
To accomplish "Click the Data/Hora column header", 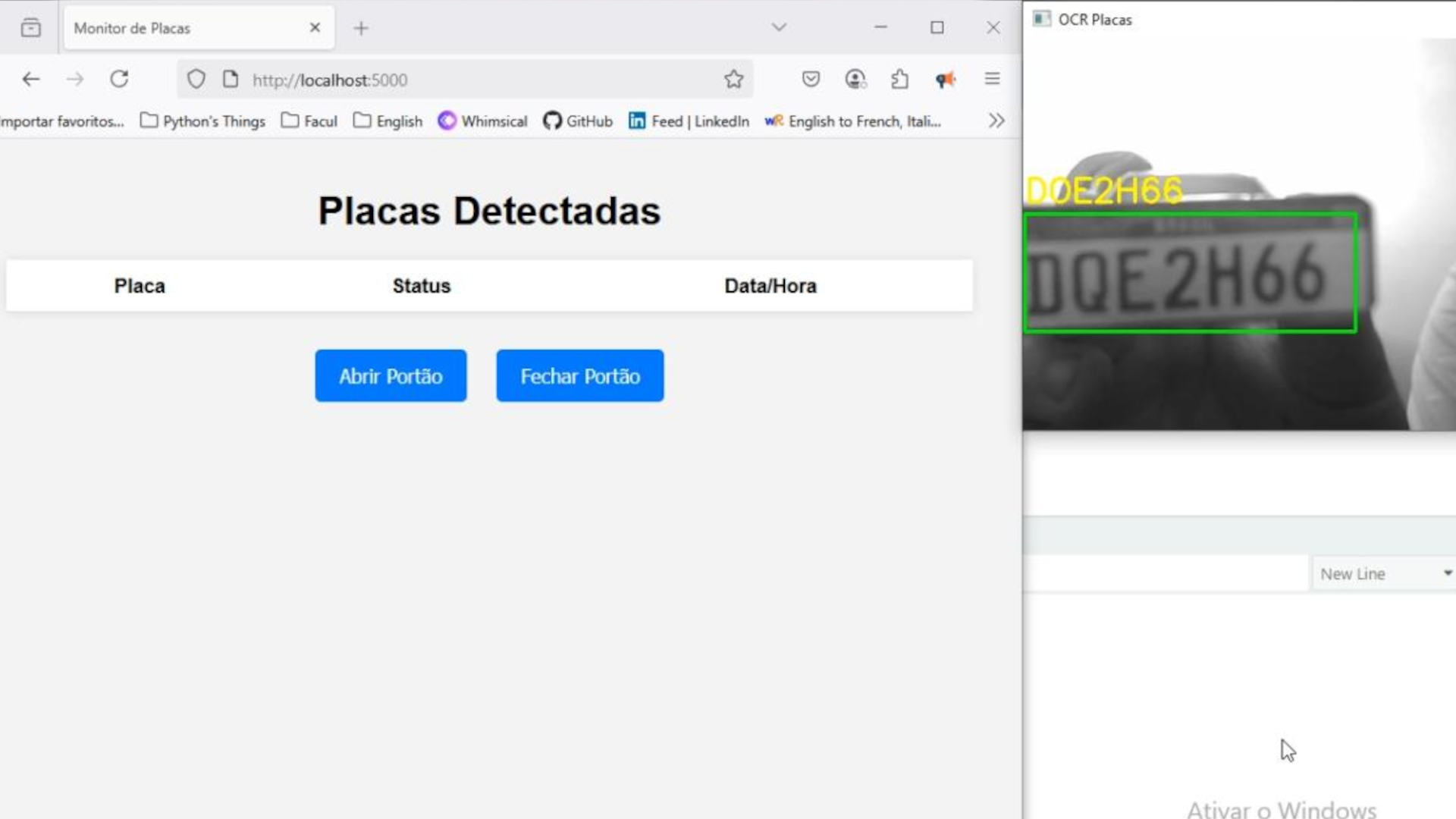I will [x=770, y=286].
